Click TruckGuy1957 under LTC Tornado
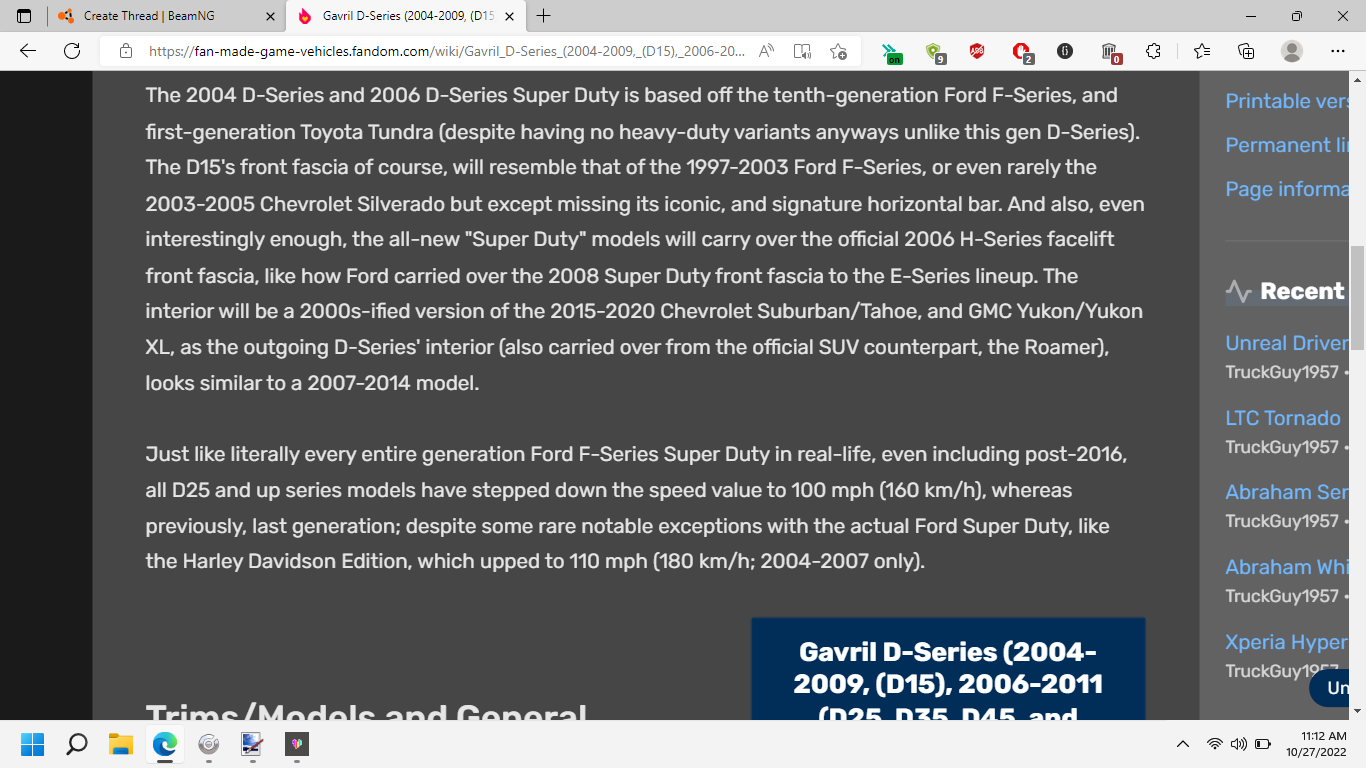 (x=1282, y=446)
